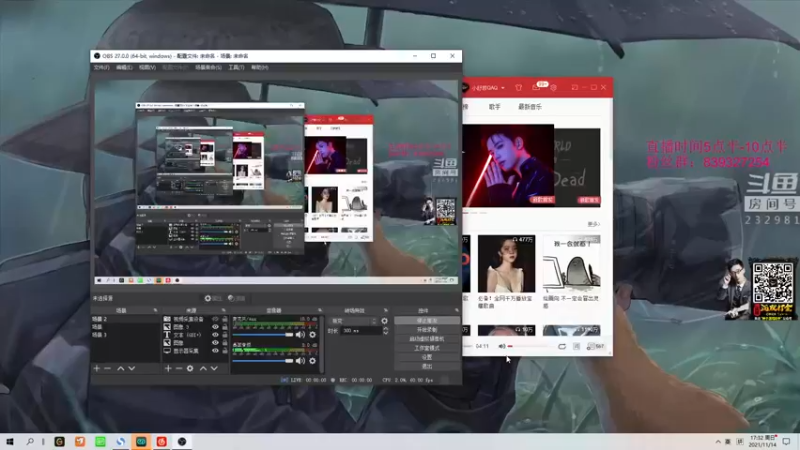Open the green app icon on the taskbar

[100, 441]
